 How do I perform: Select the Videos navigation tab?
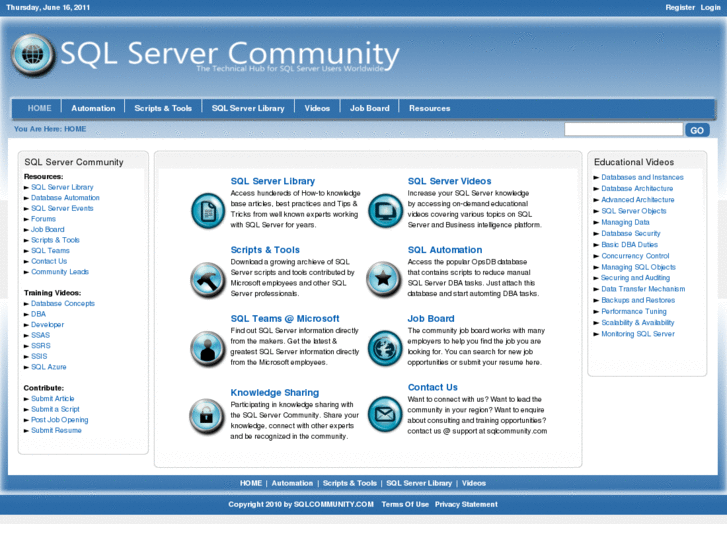click(317, 108)
